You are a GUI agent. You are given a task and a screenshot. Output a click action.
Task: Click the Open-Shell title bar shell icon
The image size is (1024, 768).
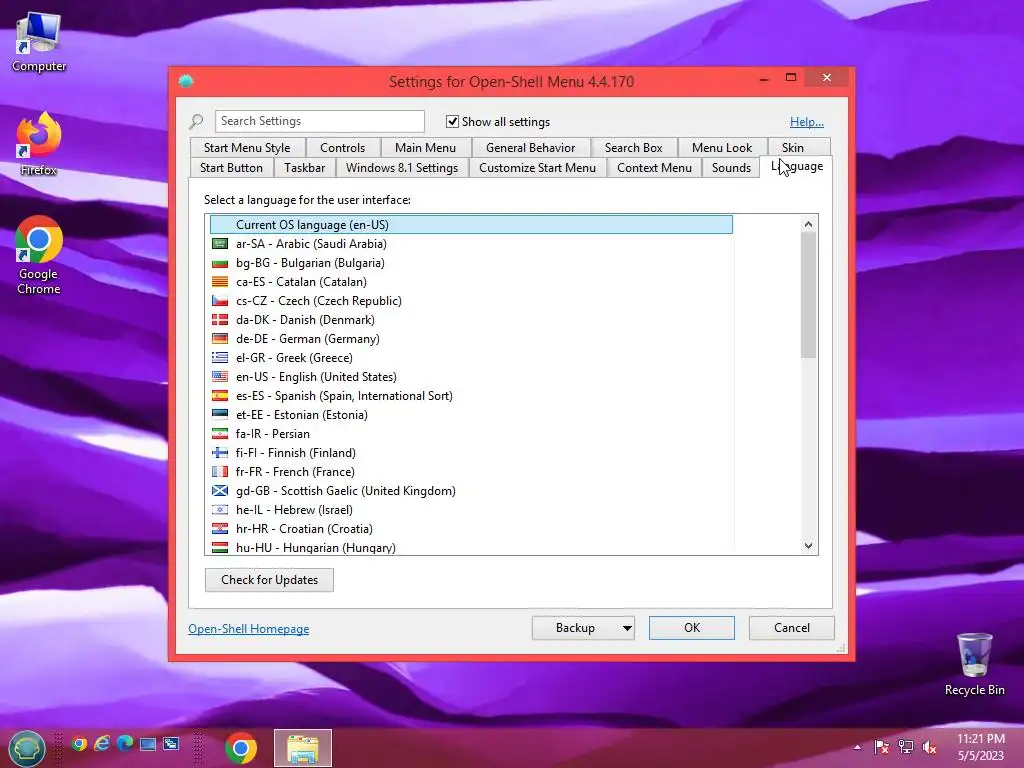(x=186, y=81)
